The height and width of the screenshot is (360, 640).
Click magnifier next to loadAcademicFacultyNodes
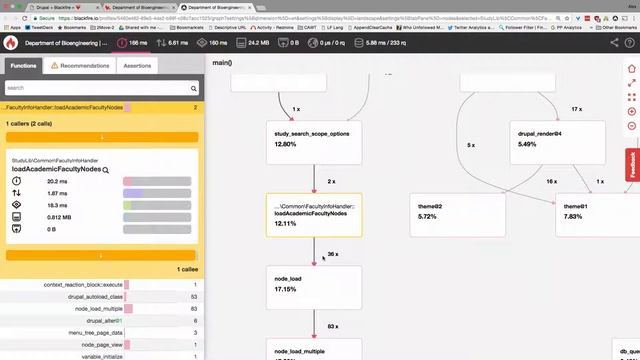106,170
